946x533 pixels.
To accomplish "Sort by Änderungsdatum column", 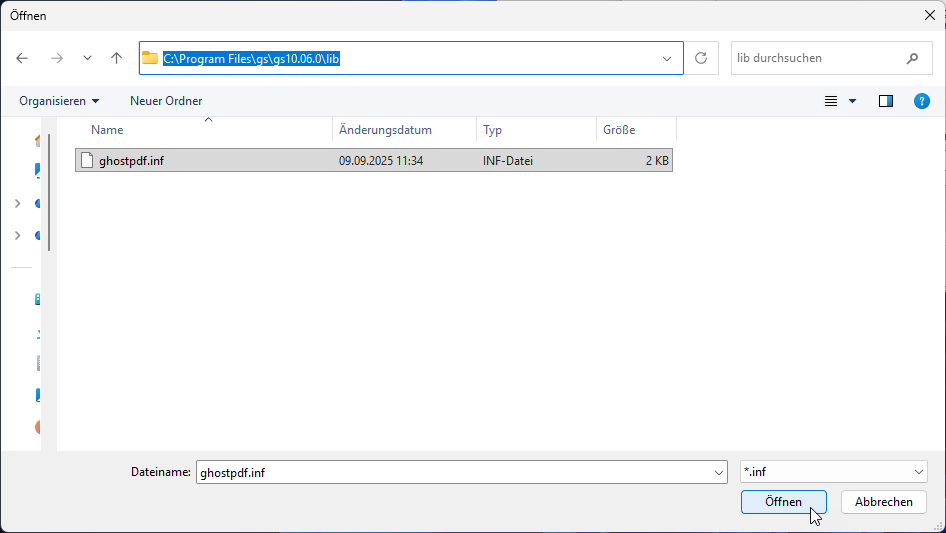I will point(404,130).
